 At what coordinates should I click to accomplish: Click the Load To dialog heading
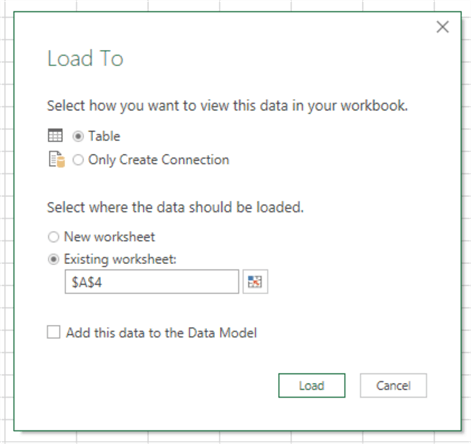tap(85, 59)
